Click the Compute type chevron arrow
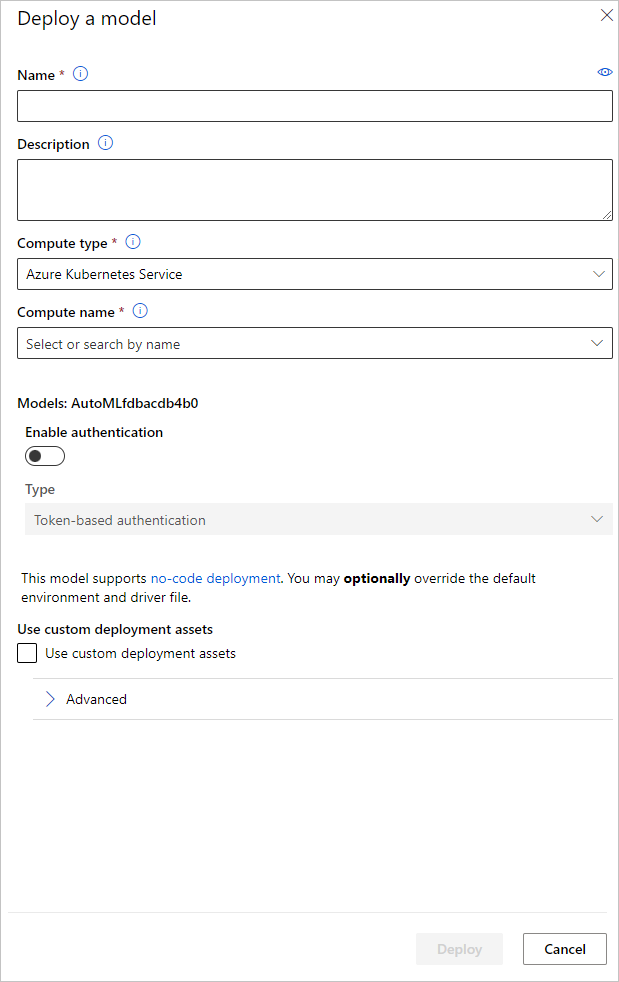The width and height of the screenshot is (619, 982). tap(599, 274)
